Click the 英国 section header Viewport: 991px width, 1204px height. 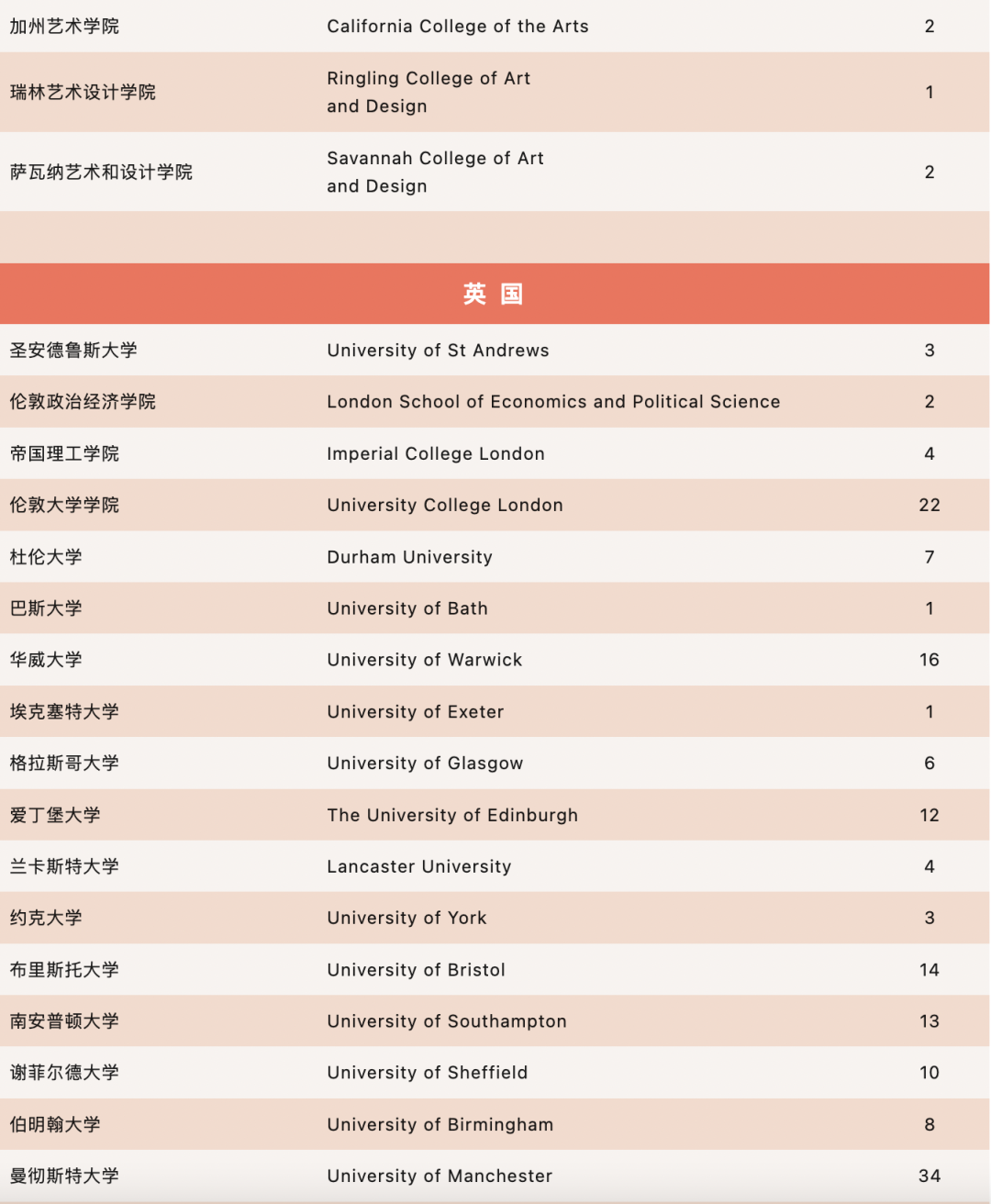[x=495, y=294]
